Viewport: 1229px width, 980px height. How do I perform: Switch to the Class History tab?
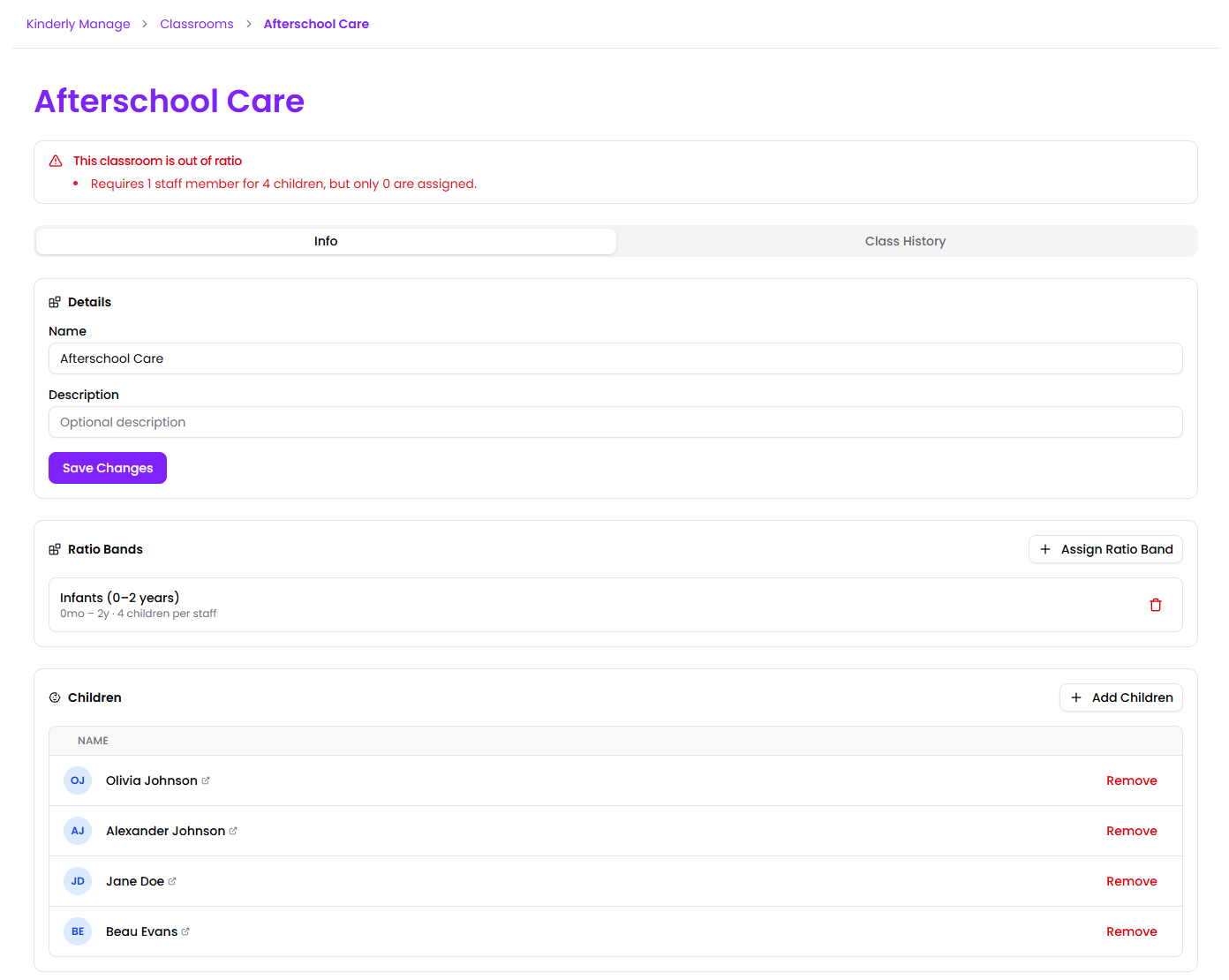(905, 241)
